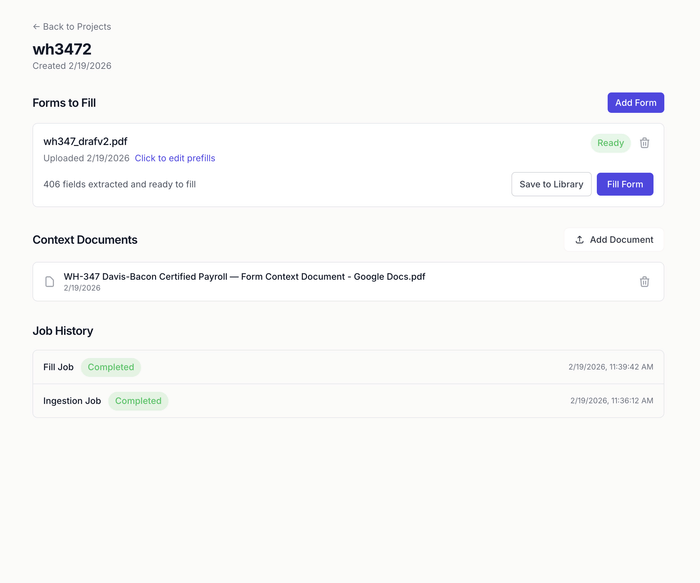Image resolution: width=700 pixels, height=583 pixels.
Task: Click the 11:36:12 AM Ingestion Job timestamp
Action: (x=611, y=401)
